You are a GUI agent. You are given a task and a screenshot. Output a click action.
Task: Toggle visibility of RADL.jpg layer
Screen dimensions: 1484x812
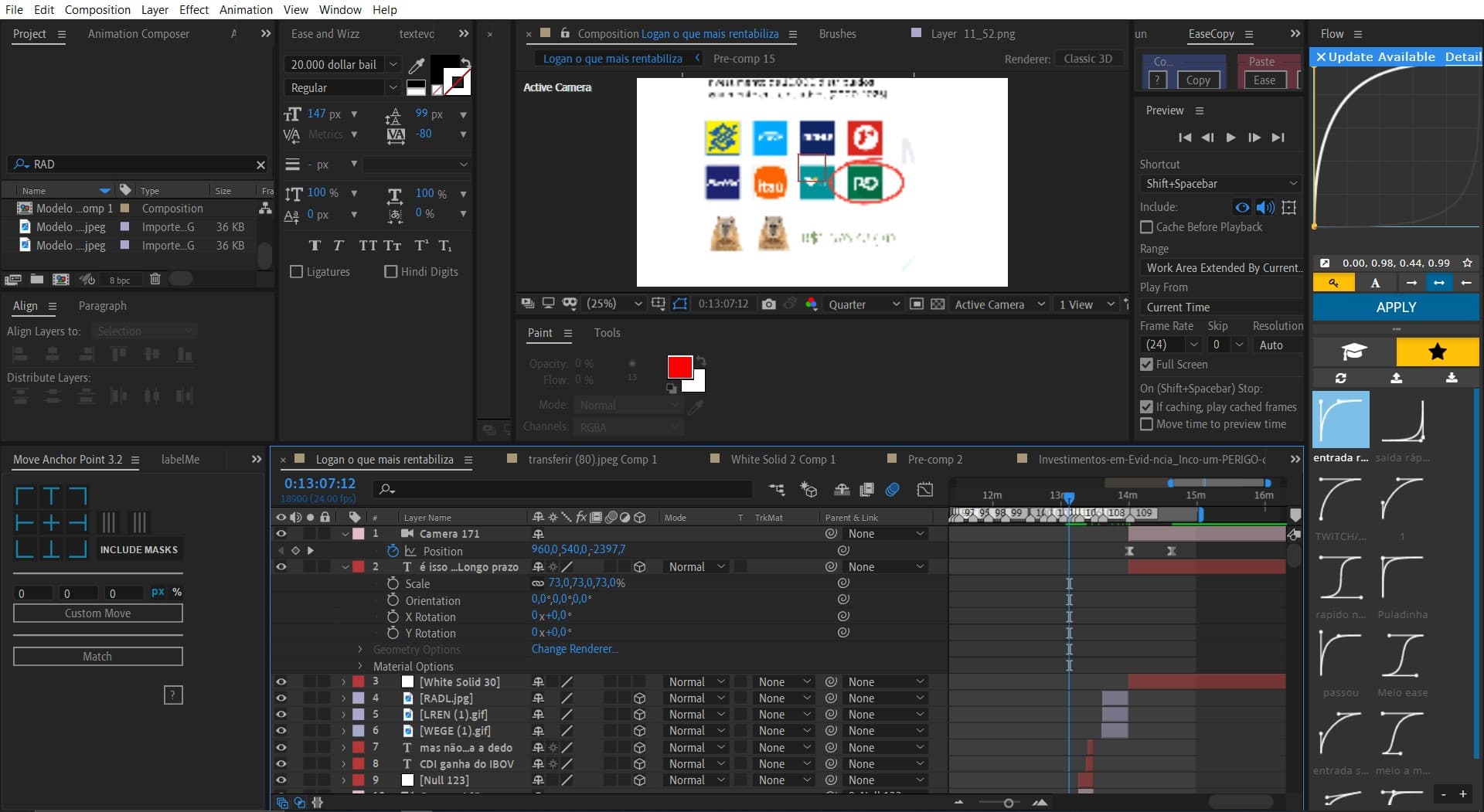coord(281,698)
